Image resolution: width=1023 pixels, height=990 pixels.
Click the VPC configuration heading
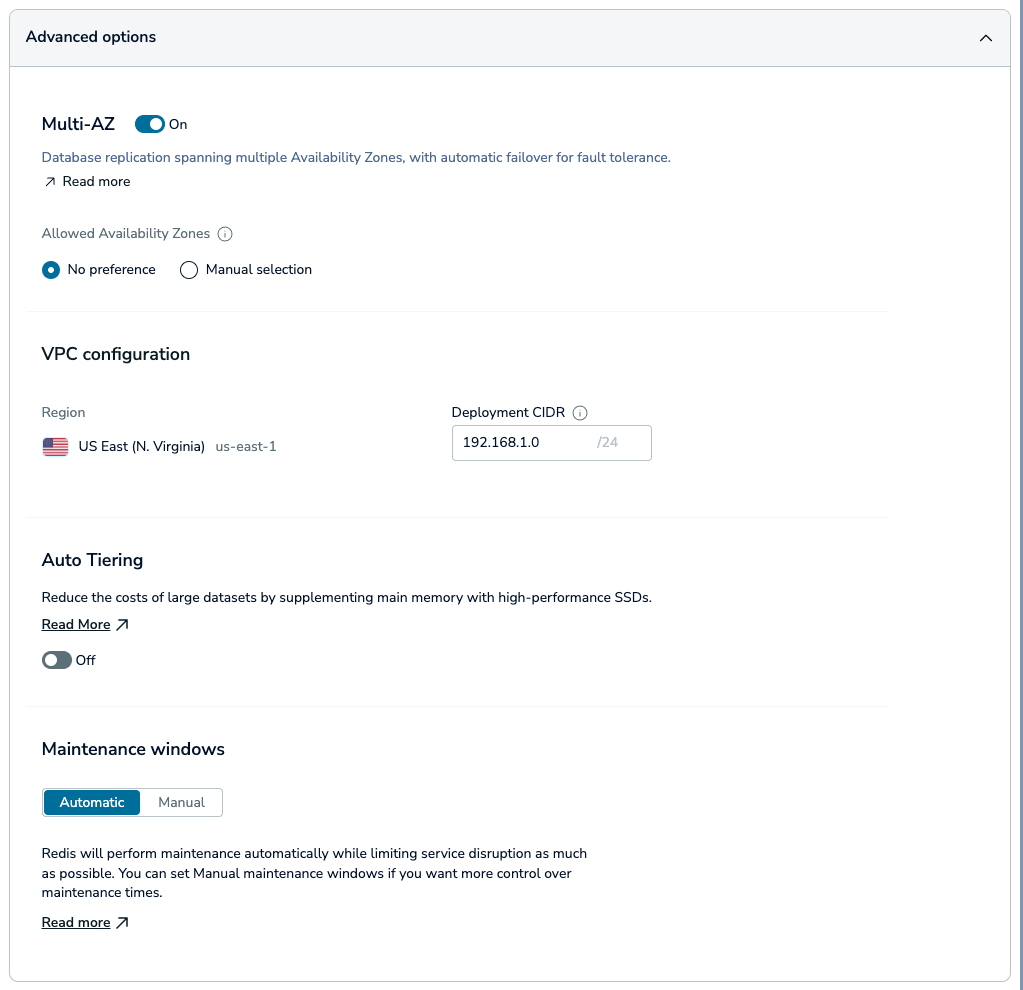115,354
